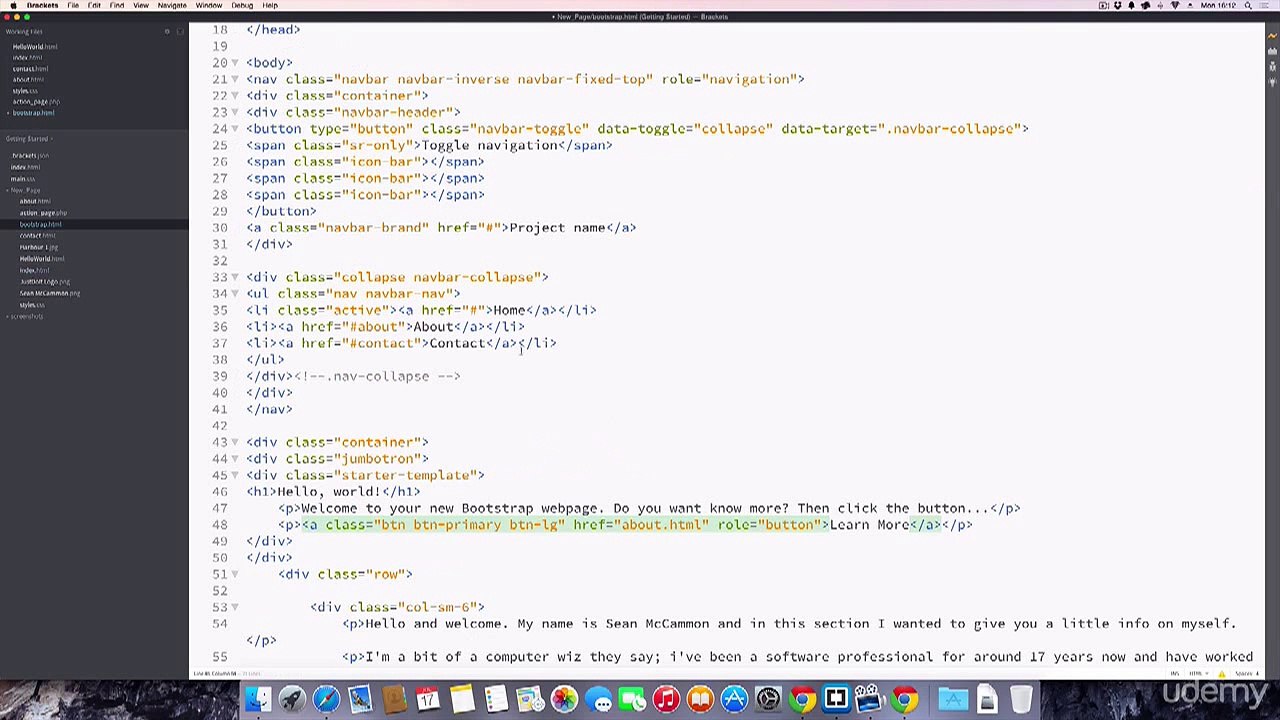The width and height of the screenshot is (1280, 720).
Task: Collapse code fold arrow at line 33
Action: click(235, 277)
